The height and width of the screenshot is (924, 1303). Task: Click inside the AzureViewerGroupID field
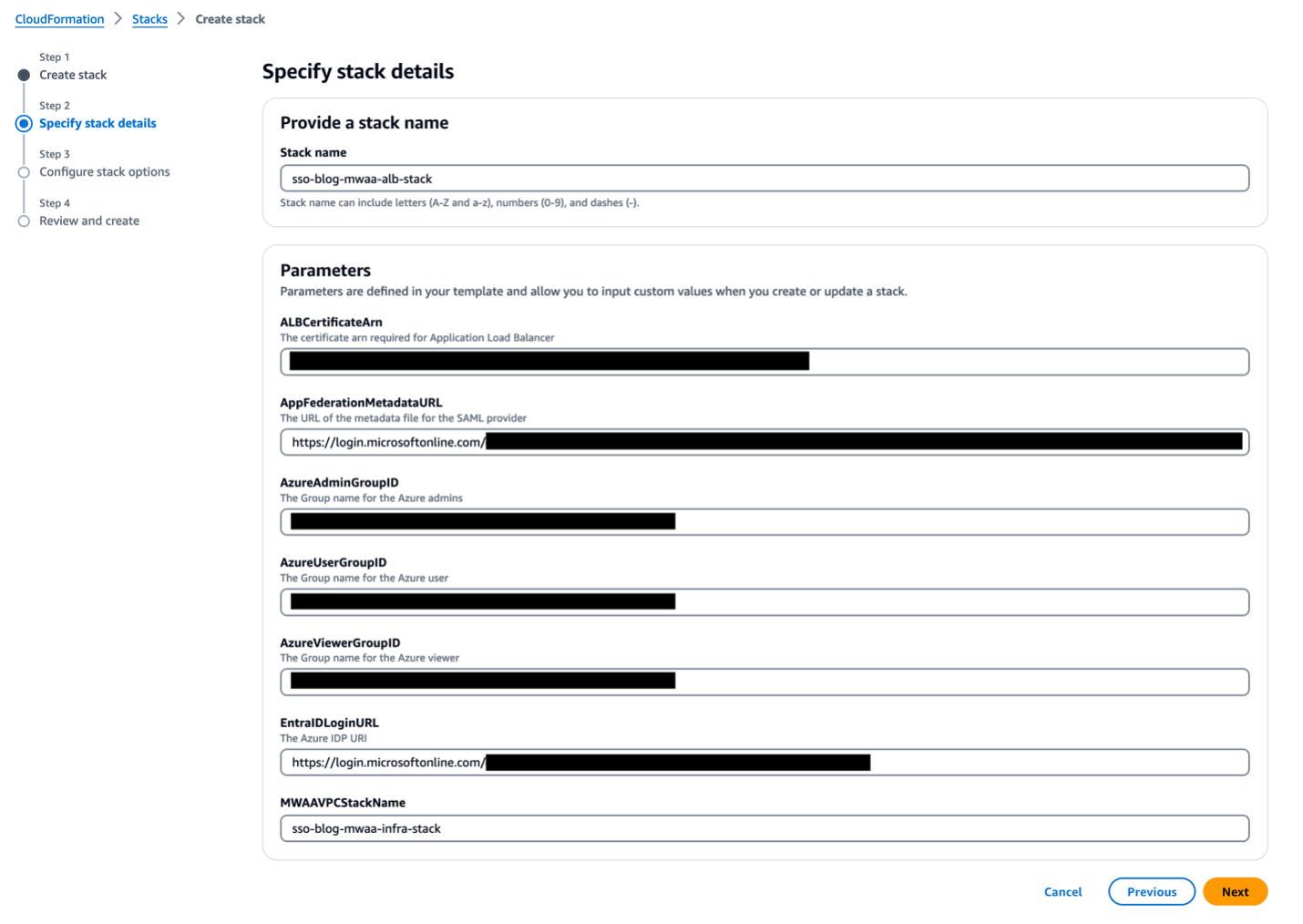764,682
